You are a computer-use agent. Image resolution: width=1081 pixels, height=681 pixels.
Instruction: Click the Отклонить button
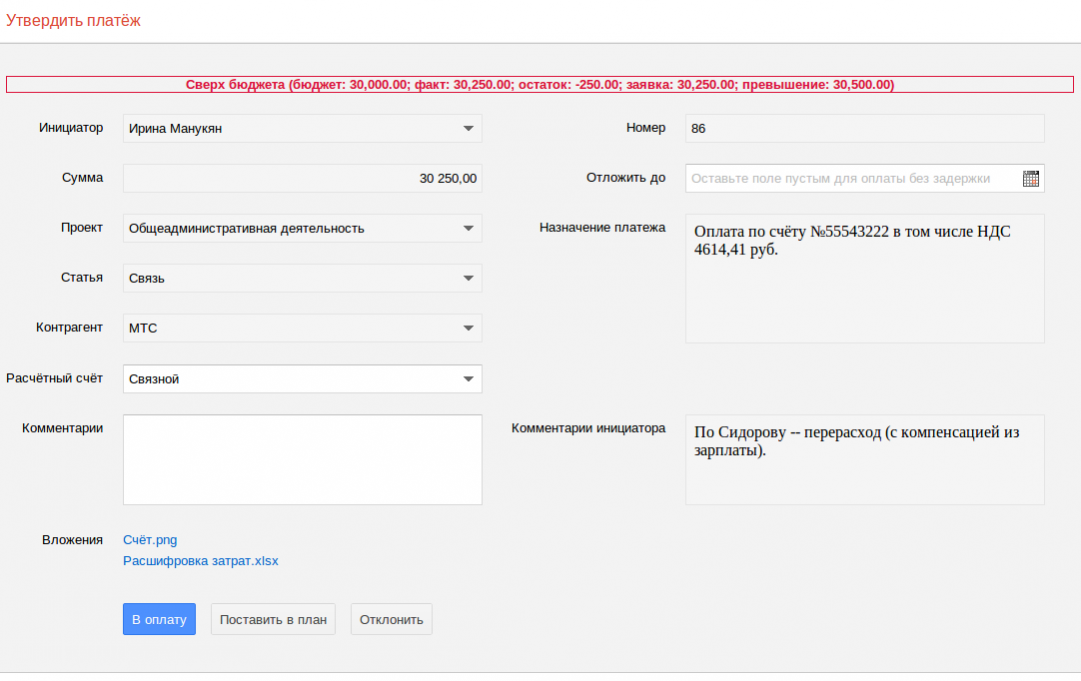pyautogui.click(x=391, y=619)
